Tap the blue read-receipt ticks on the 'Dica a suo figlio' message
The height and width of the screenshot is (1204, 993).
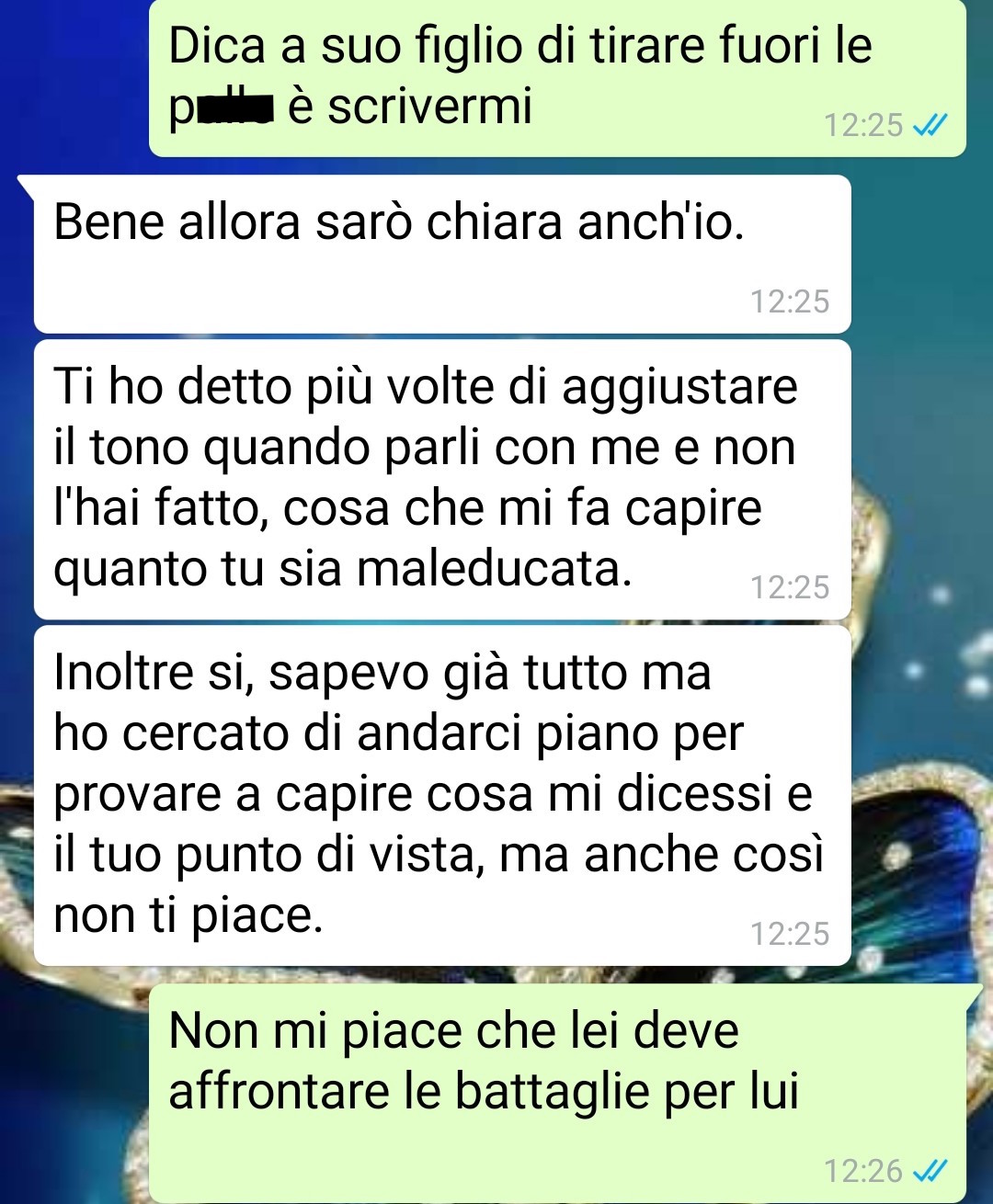930,125
